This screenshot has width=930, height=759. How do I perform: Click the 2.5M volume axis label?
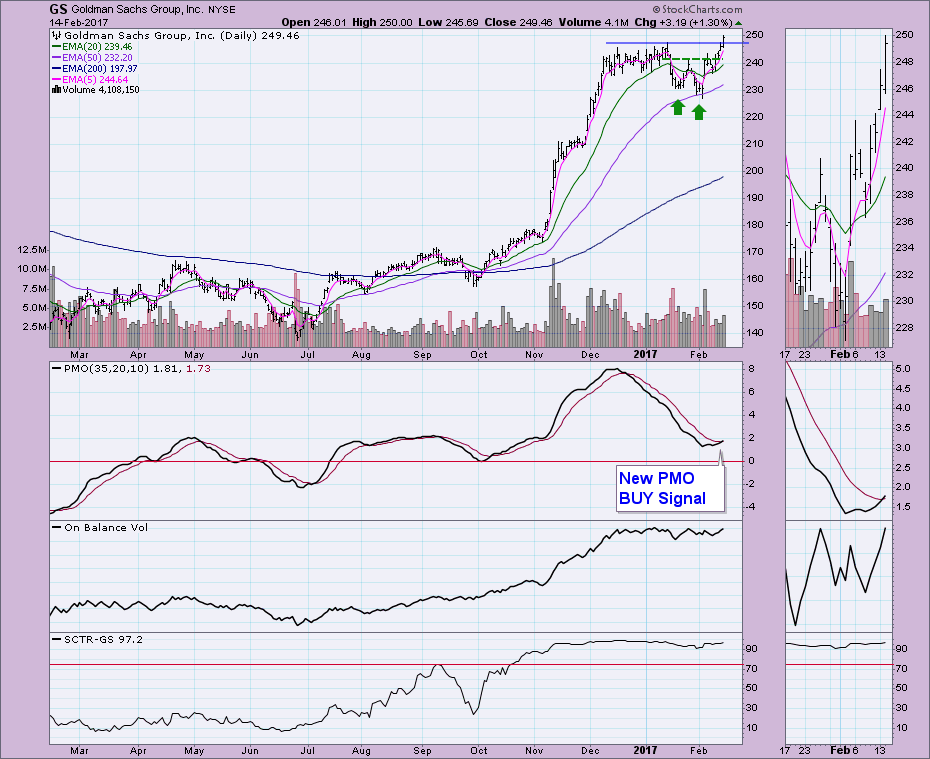click(x=35, y=327)
